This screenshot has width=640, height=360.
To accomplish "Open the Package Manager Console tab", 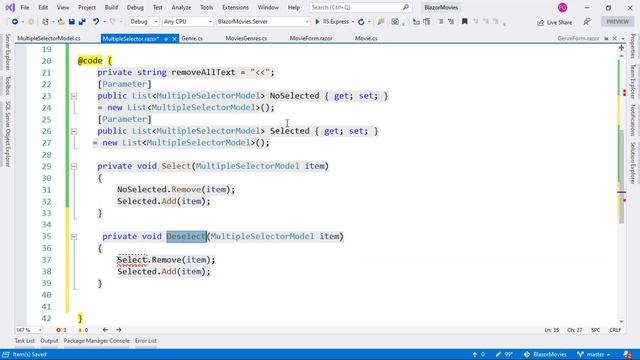I will (96, 341).
